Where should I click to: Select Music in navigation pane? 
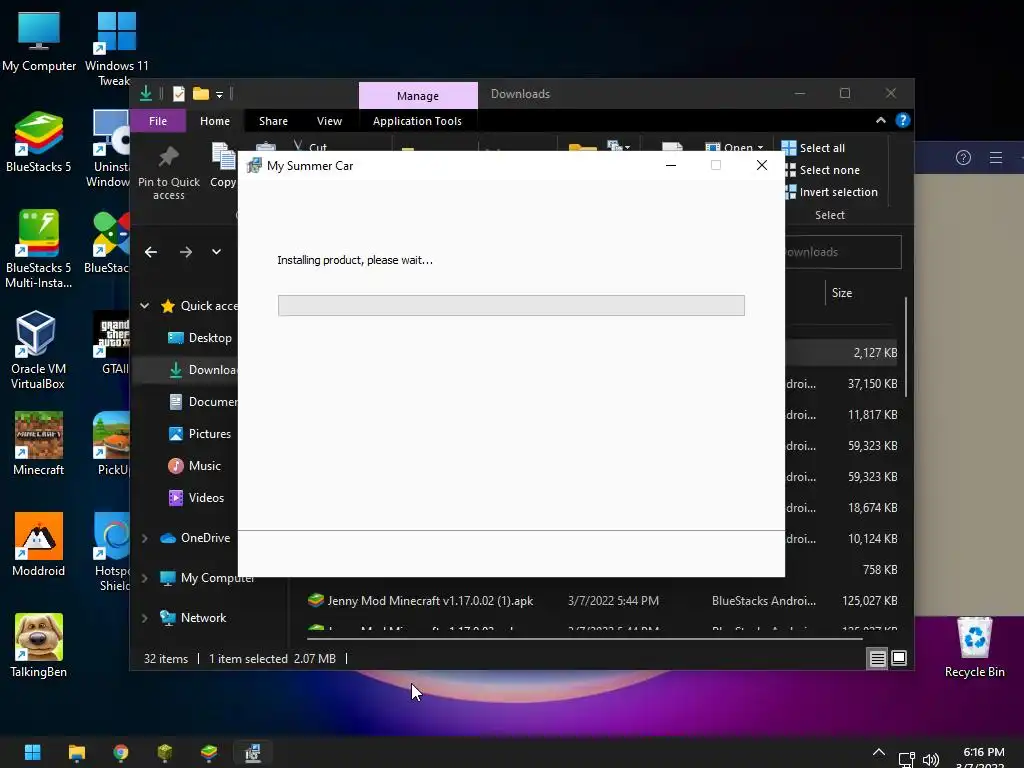point(195,466)
